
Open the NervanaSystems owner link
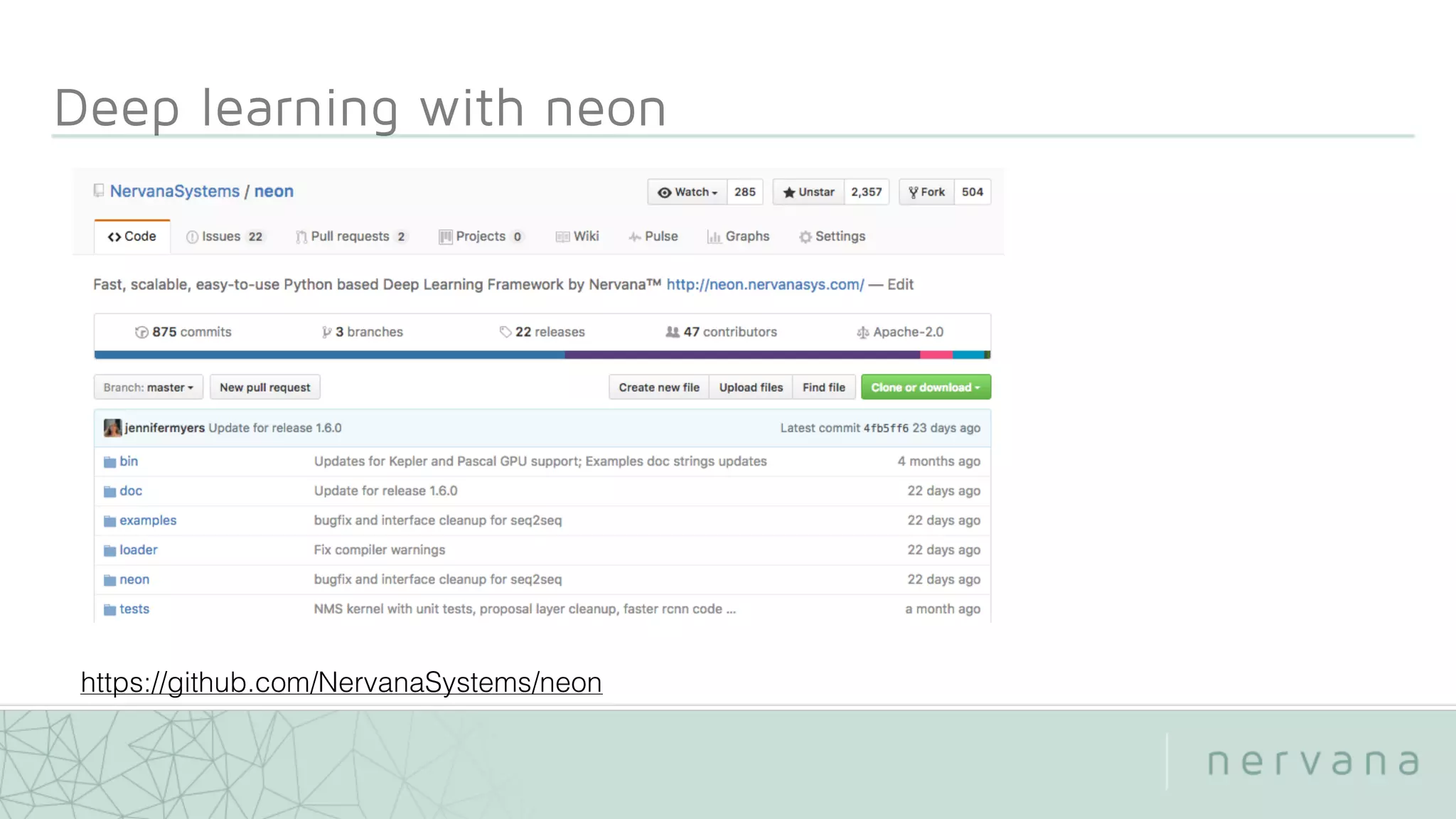[x=175, y=191]
